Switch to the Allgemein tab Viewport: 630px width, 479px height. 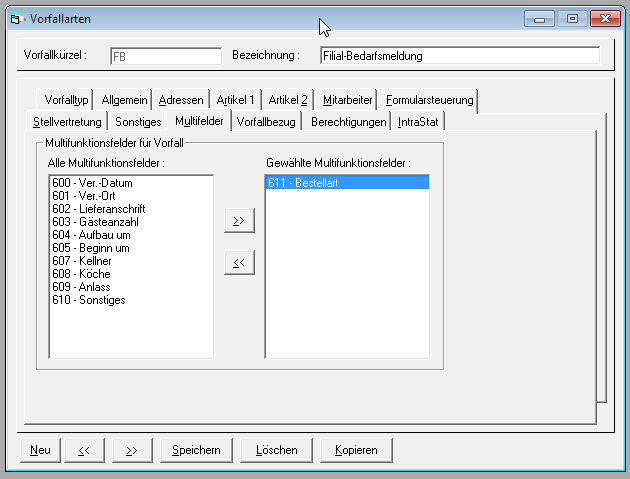[x=125, y=100]
